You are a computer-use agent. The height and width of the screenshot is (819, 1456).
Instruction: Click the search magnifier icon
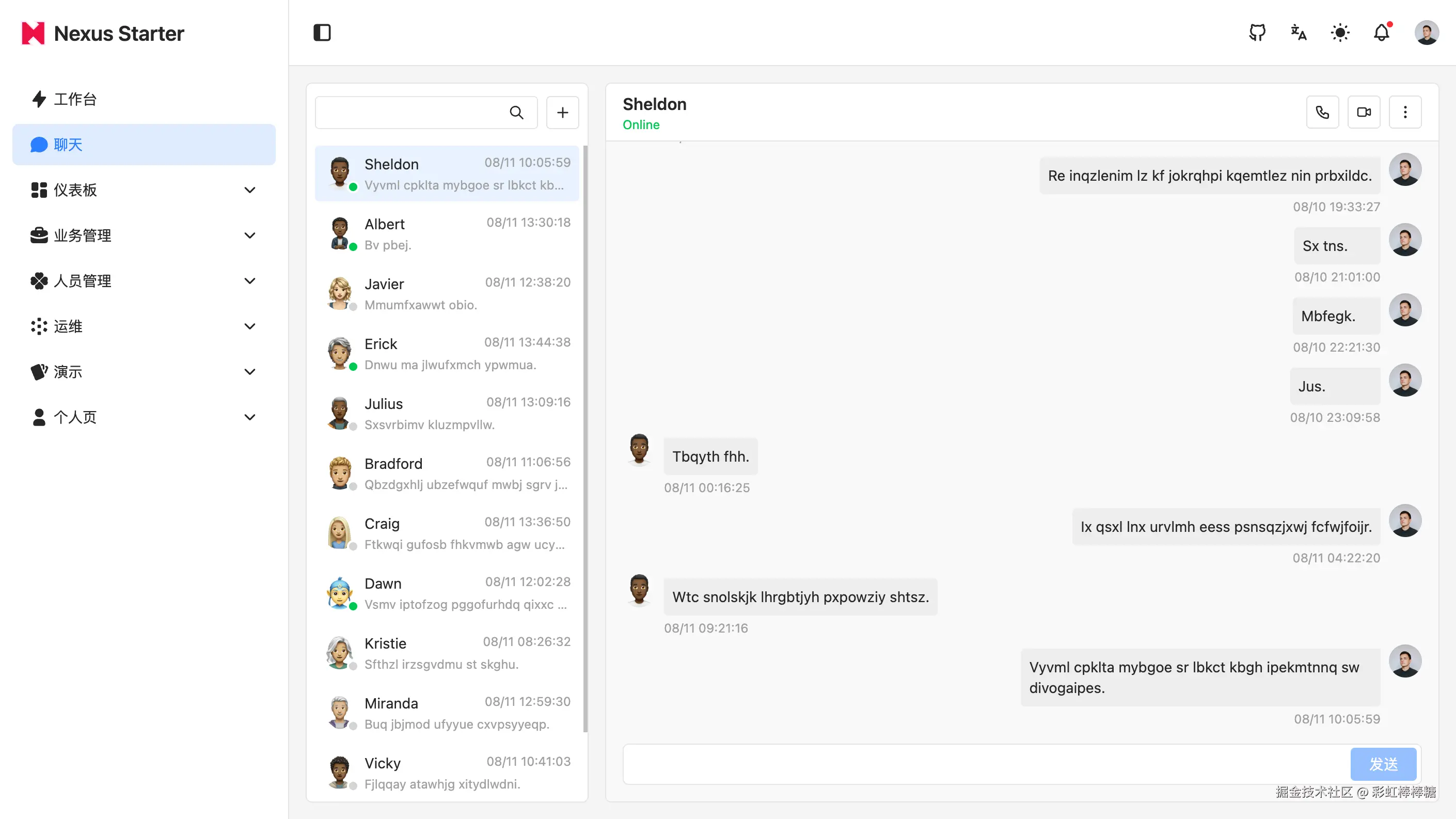[516, 113]
